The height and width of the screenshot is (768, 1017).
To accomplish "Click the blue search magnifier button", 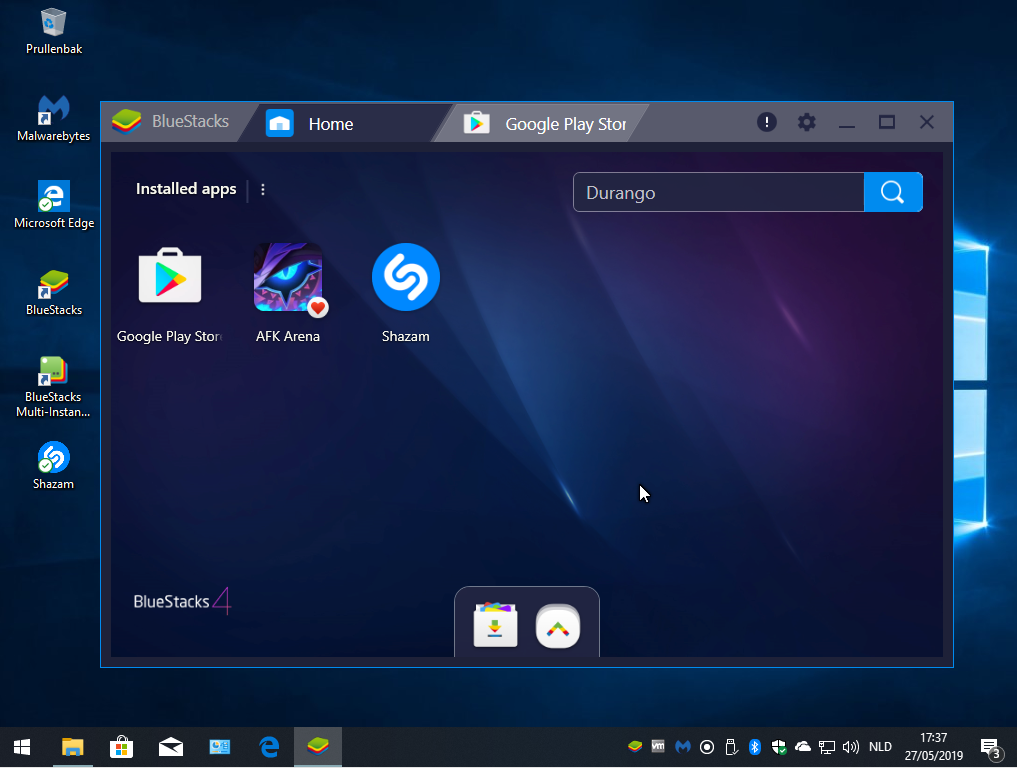I will click(x=893, y=192).
